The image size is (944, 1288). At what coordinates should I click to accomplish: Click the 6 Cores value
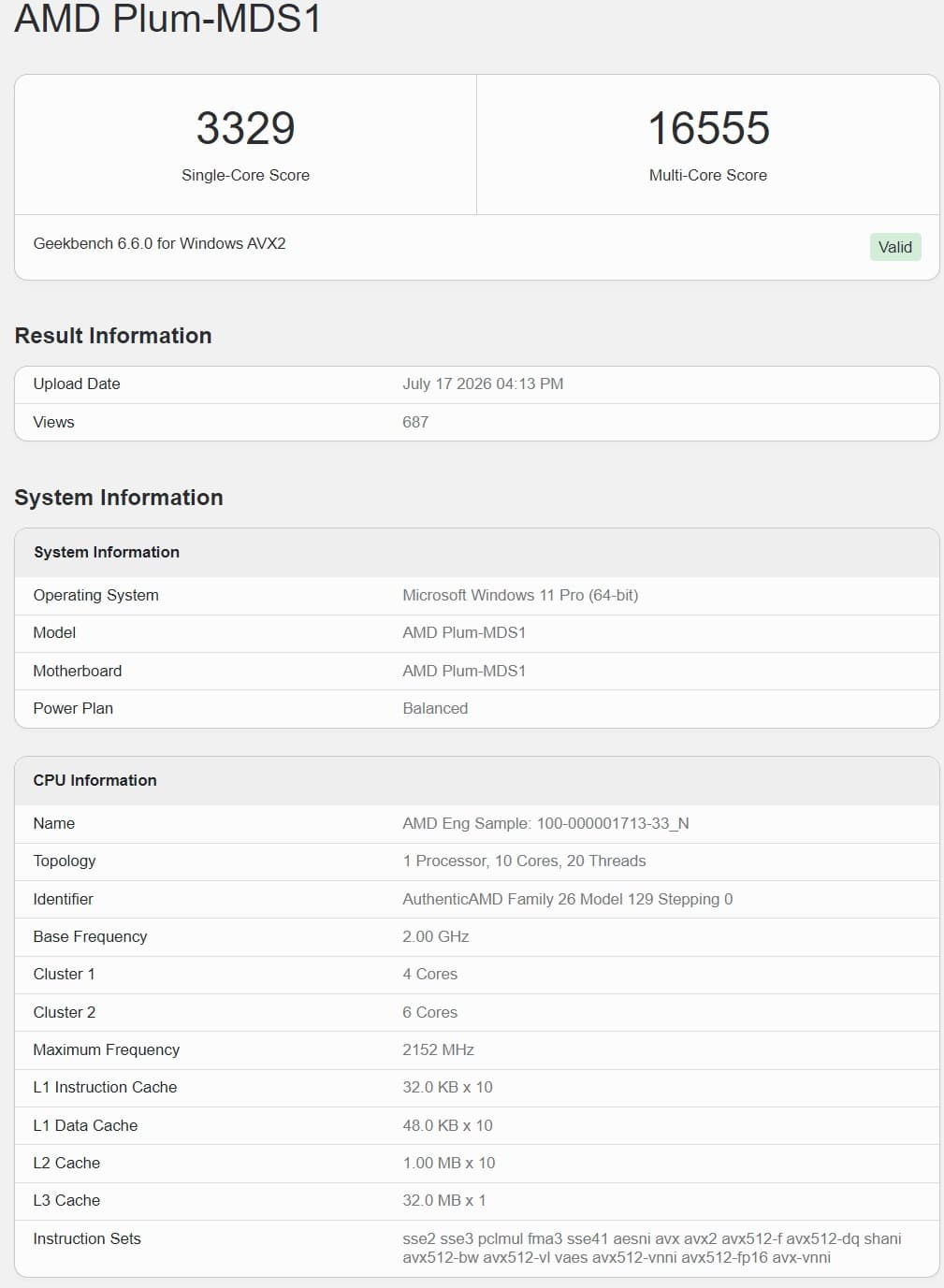(x=430, y=1012)
